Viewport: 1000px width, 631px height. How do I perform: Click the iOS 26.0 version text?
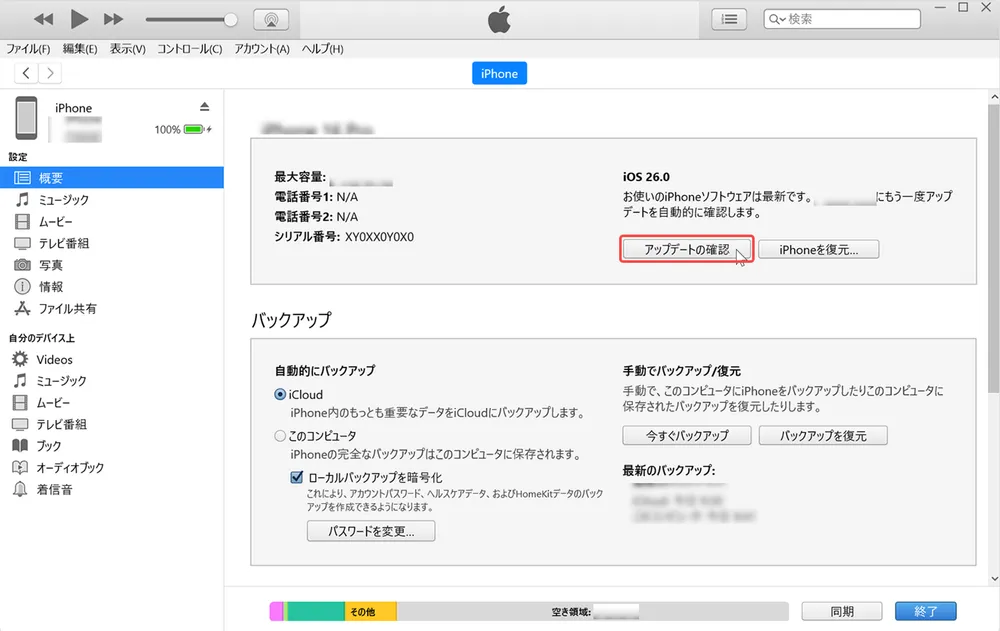click(646, 177)
